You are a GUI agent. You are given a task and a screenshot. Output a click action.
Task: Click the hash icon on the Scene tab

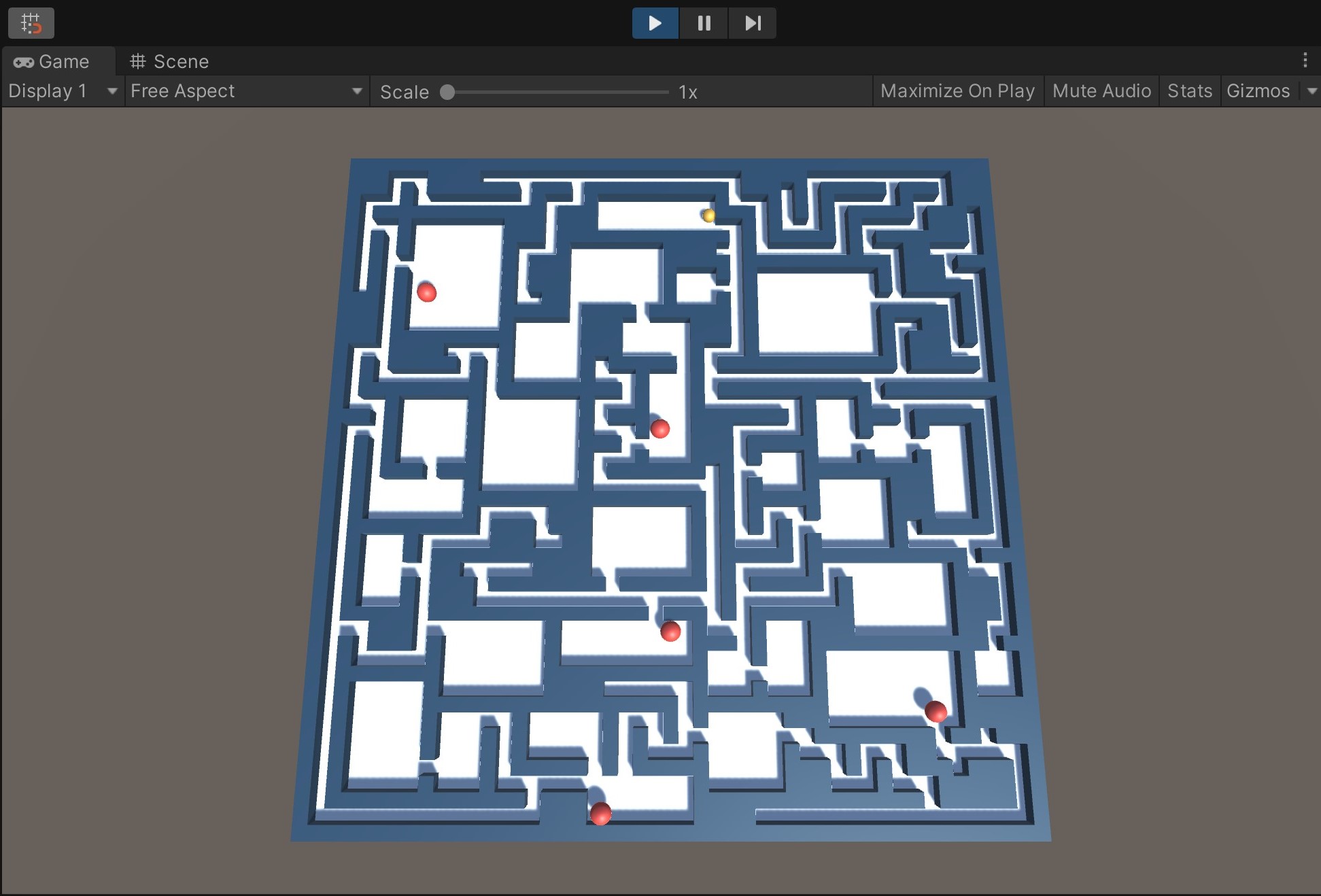click(x=138, y=61)
